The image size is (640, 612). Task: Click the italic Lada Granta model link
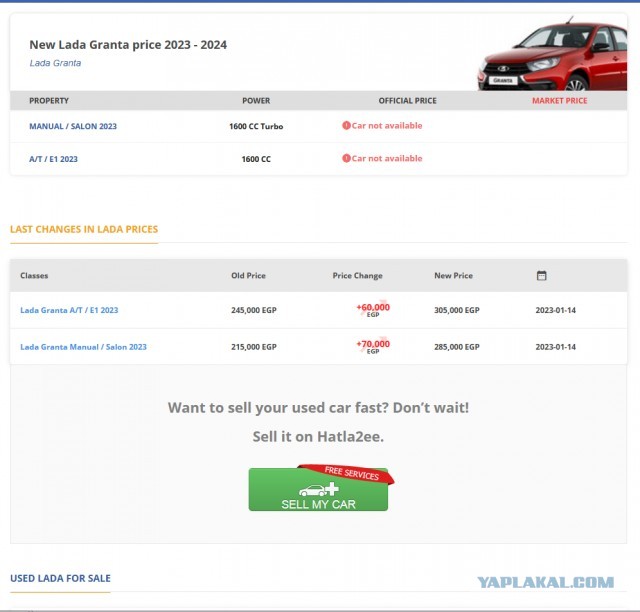click(x=55, y=63)
